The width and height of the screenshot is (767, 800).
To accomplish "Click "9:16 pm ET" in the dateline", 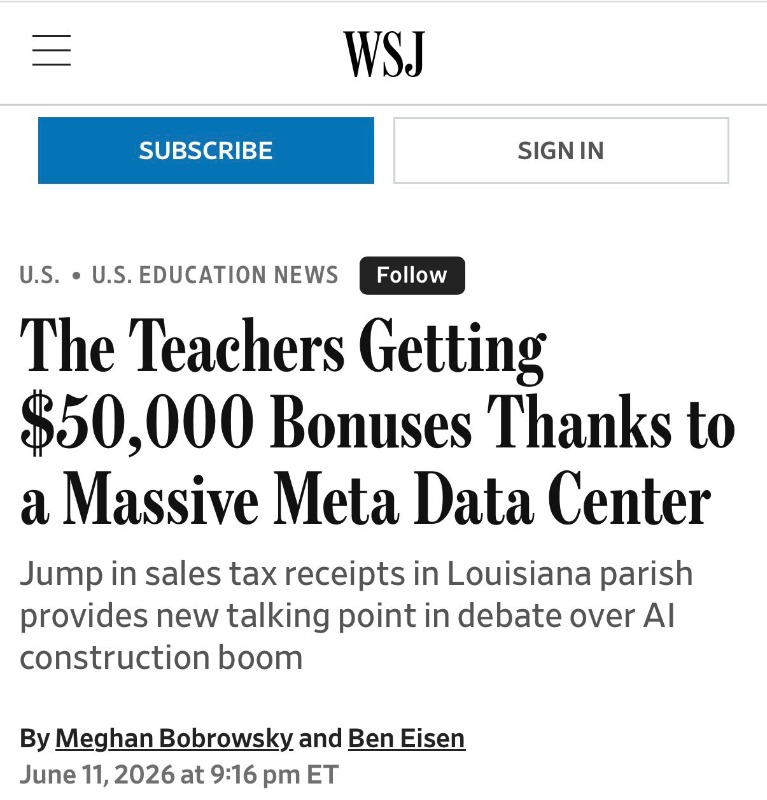I will pos(275,774).
